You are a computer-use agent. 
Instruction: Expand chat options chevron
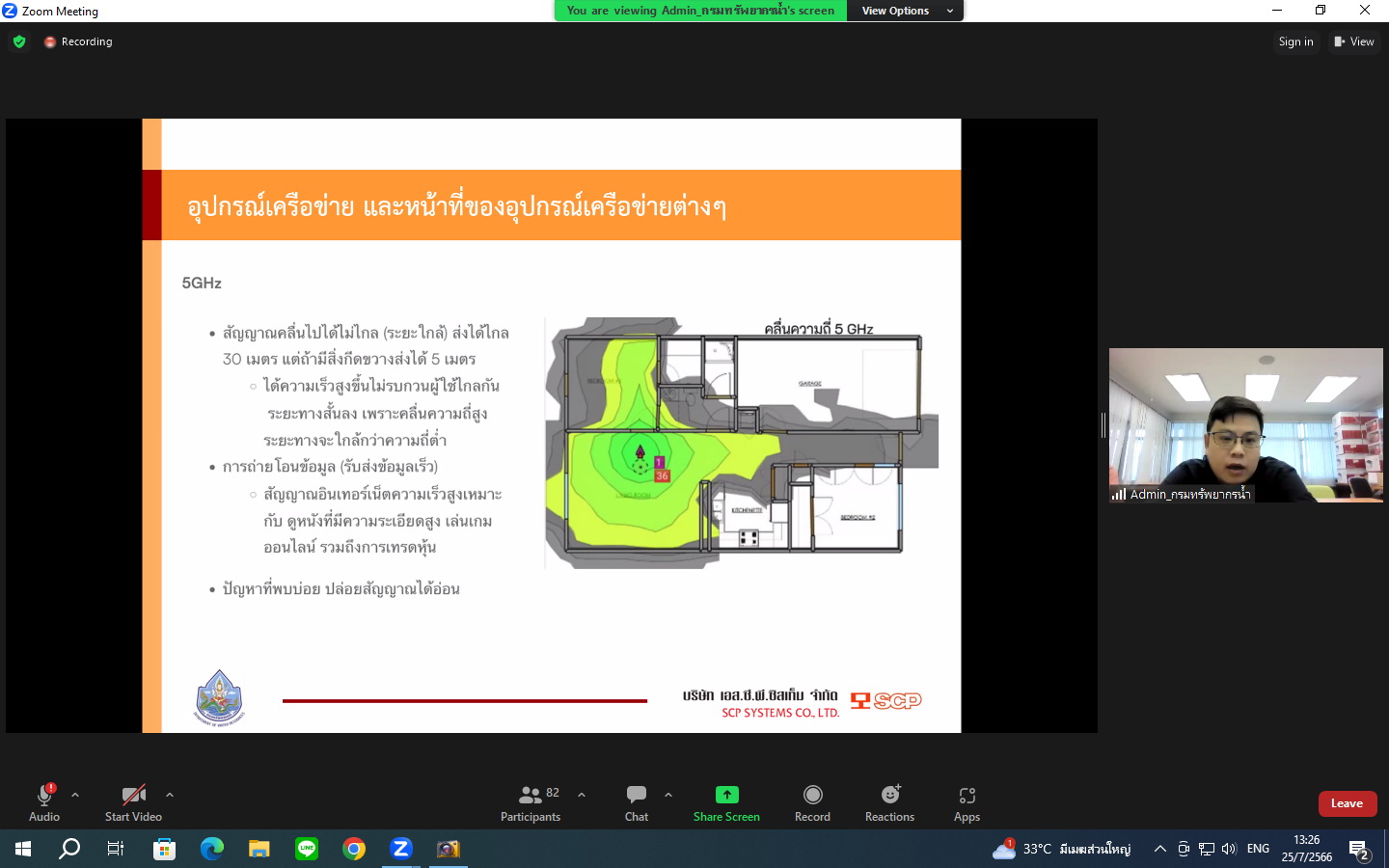click(668, 796)
